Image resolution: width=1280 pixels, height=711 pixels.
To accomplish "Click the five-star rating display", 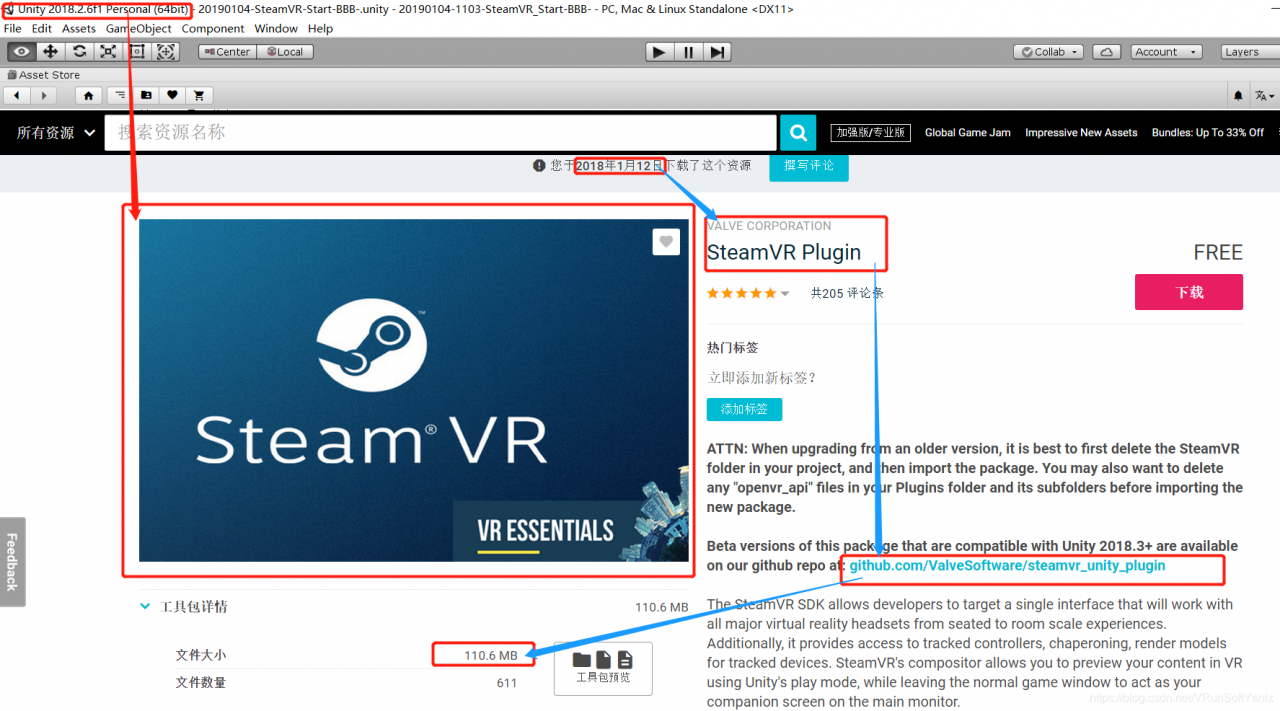I will (x=741, y=293).
